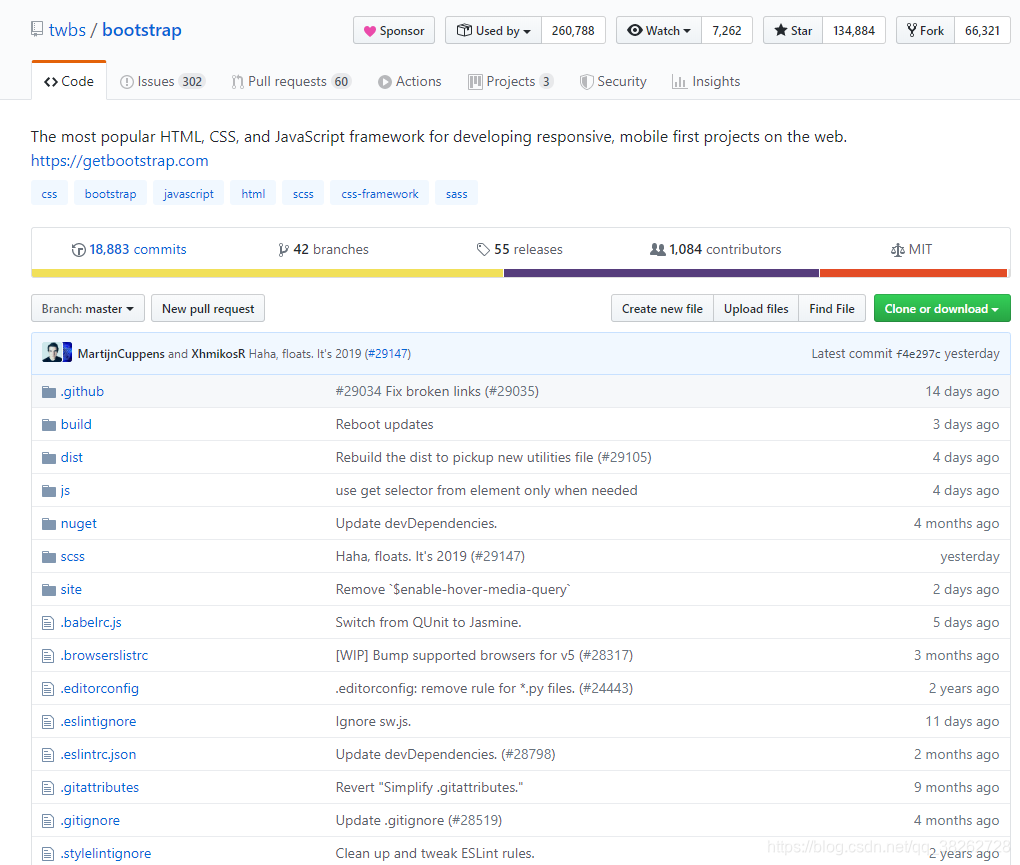Switch to the Pull requests tab
Viewport: 1020px width, 865px height.
pos(291,81)
